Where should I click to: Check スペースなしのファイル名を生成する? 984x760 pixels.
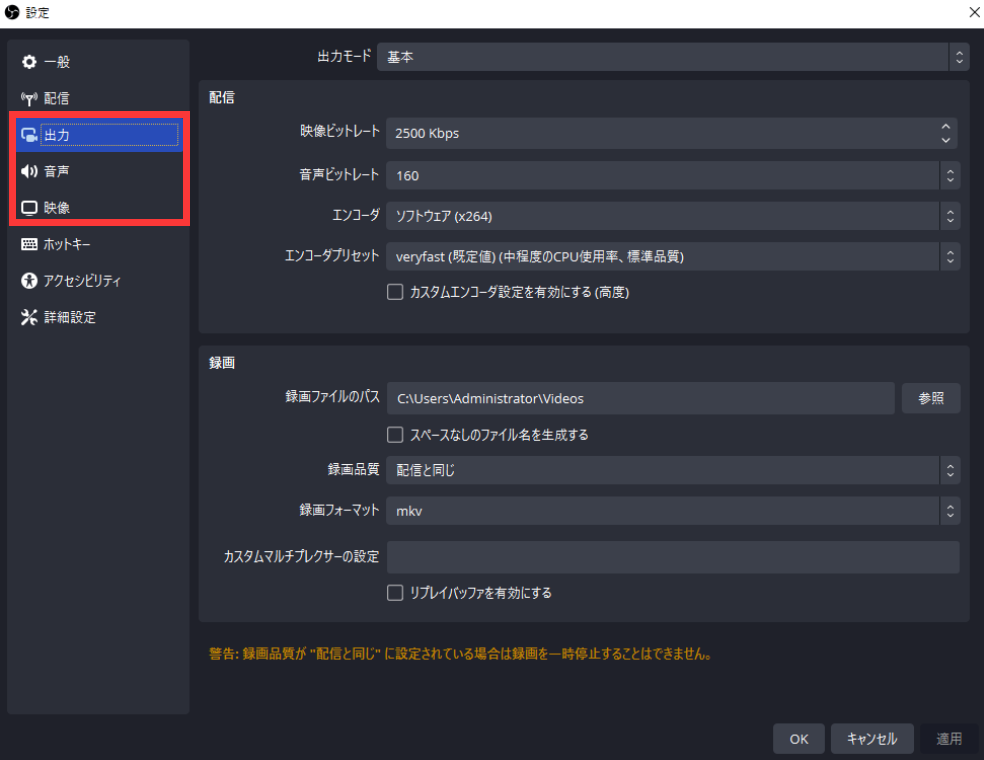point(395,435)
